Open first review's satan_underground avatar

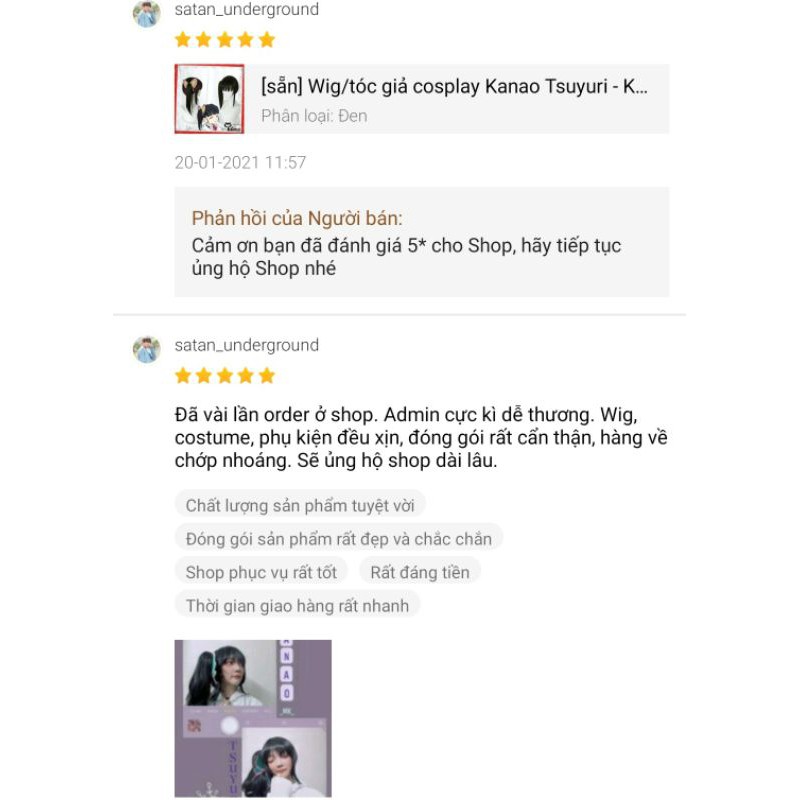click(146, 13)
